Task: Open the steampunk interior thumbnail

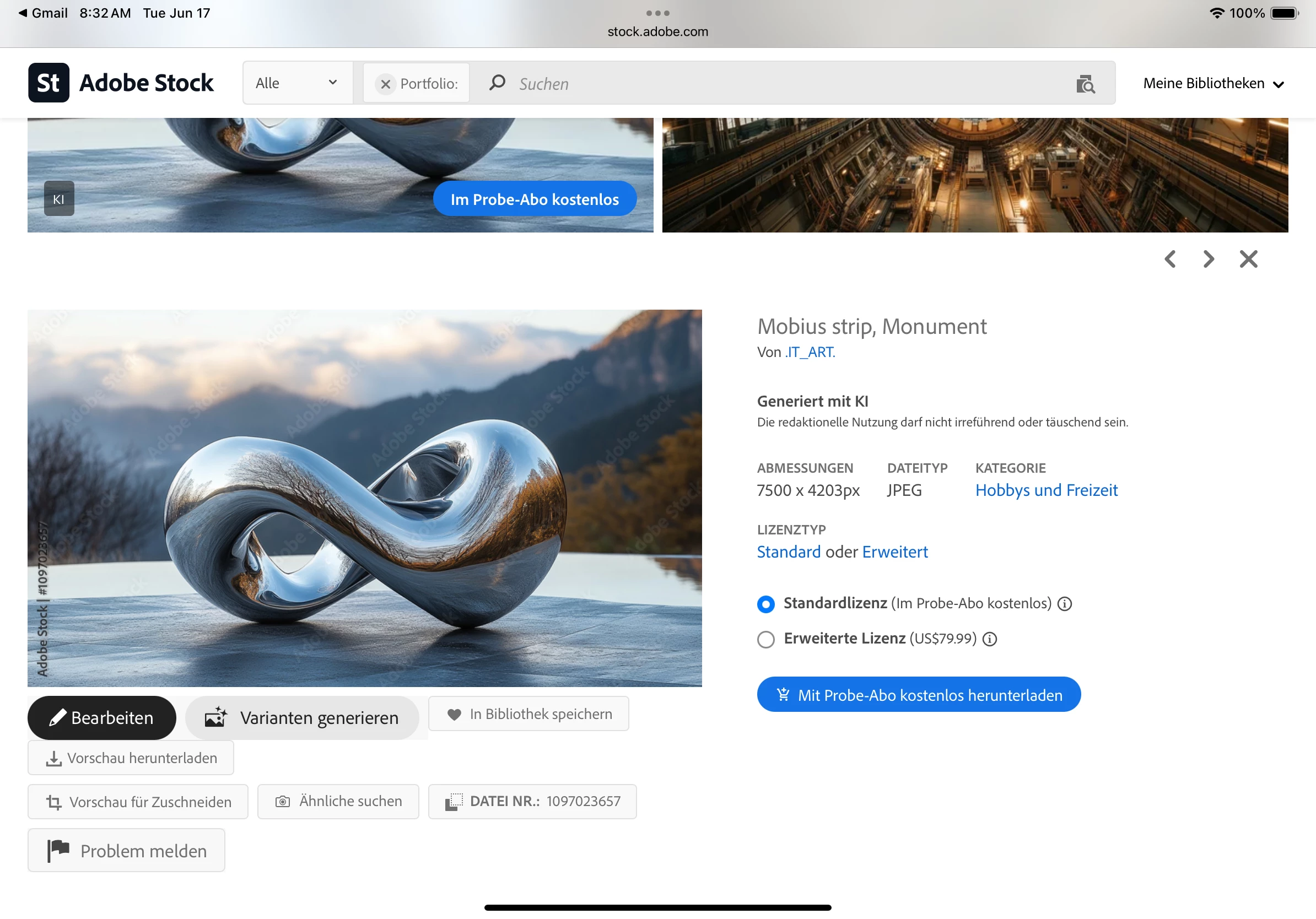Action: 974,175
